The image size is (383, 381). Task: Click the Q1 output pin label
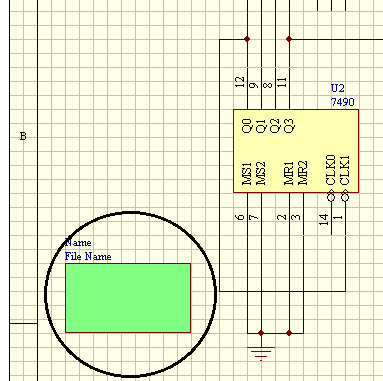(261, 126)
